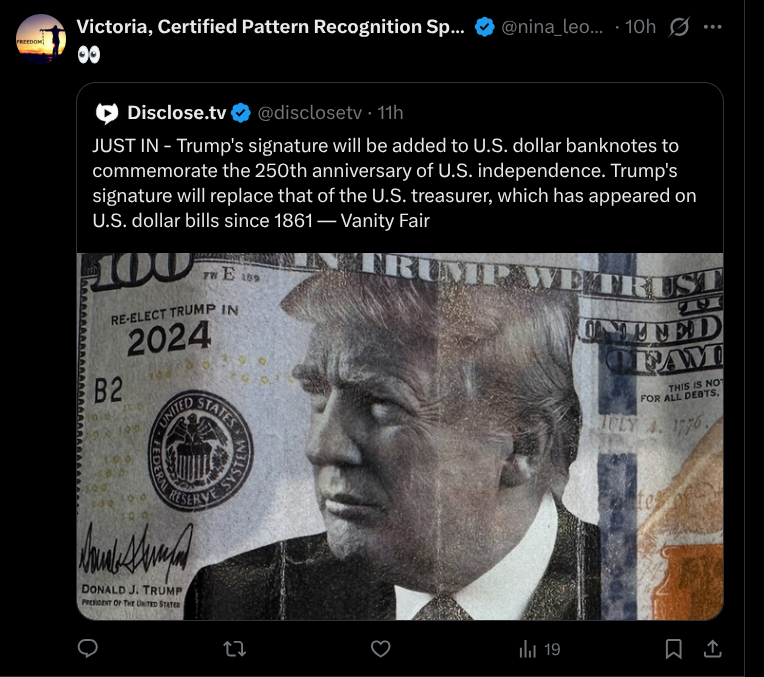Open quoted tweet's 11h timestamp

coord(390,113)
